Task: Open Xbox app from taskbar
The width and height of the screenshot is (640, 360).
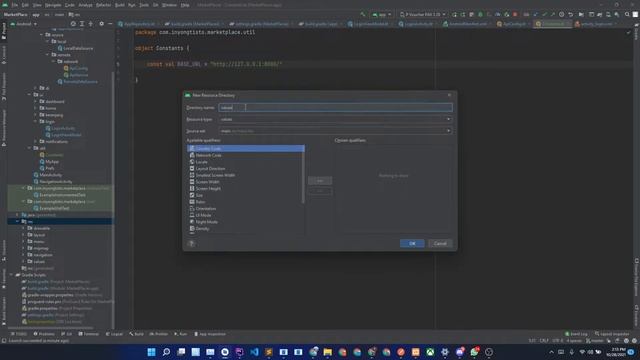Action: [x=430, y=352]
